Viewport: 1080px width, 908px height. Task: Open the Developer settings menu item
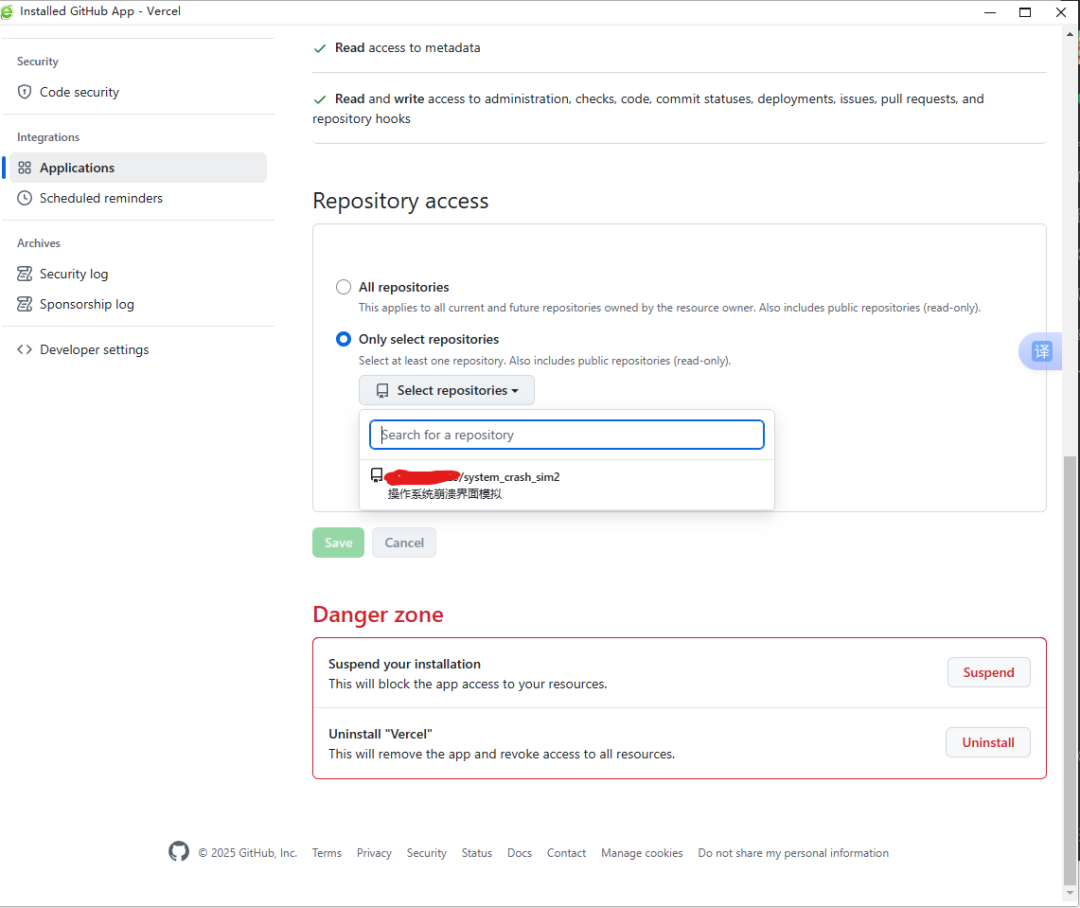94,350
